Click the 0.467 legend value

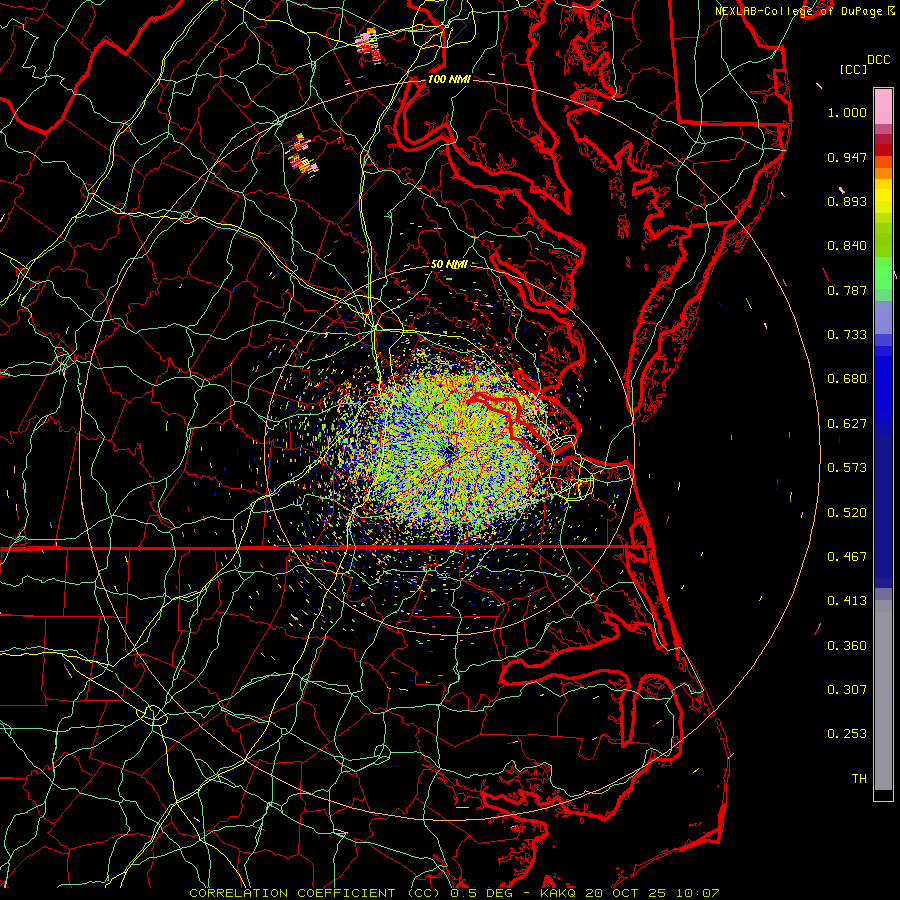847,557
